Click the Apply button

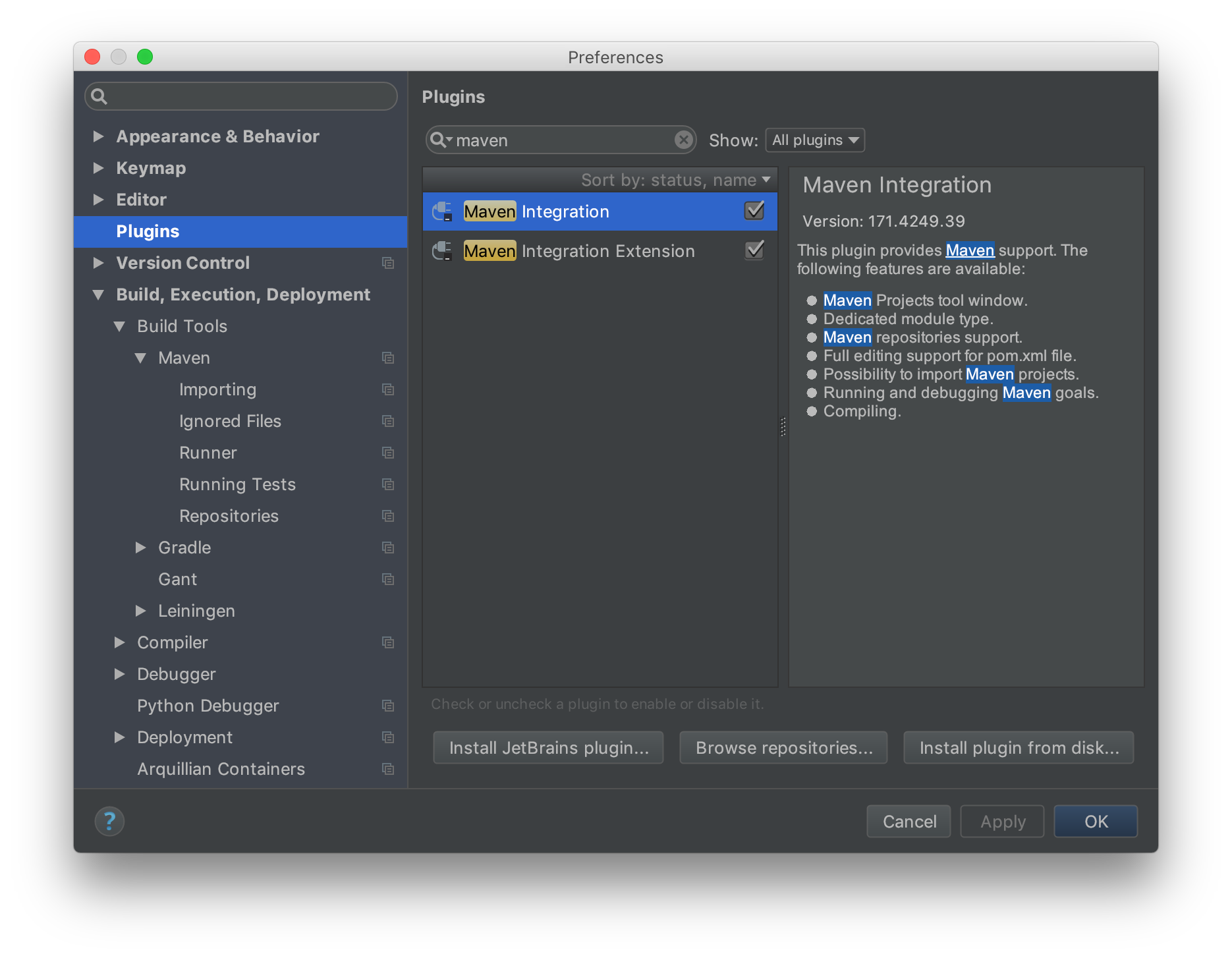(1002, 821)
